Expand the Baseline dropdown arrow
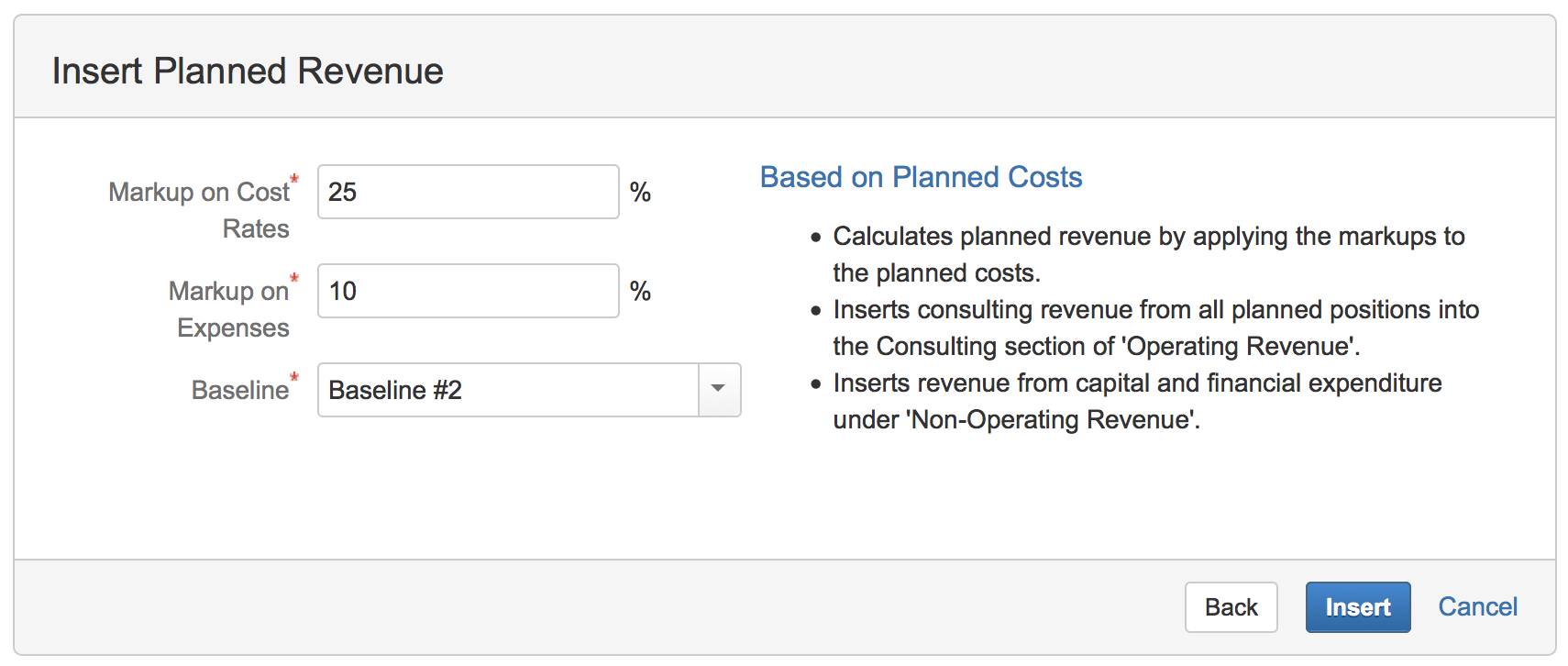 point(719,390)
